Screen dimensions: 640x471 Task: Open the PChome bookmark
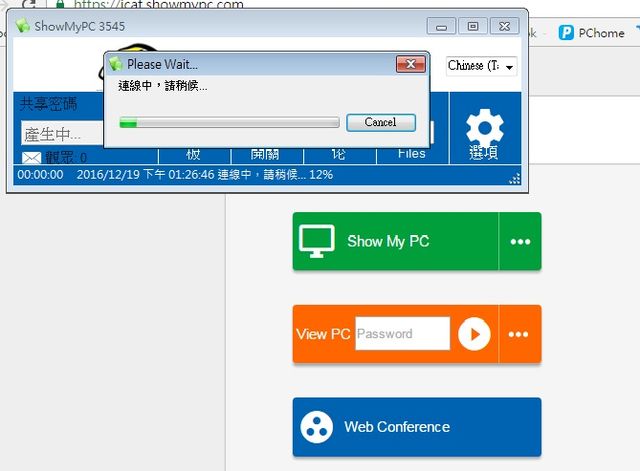pos(592,33)
